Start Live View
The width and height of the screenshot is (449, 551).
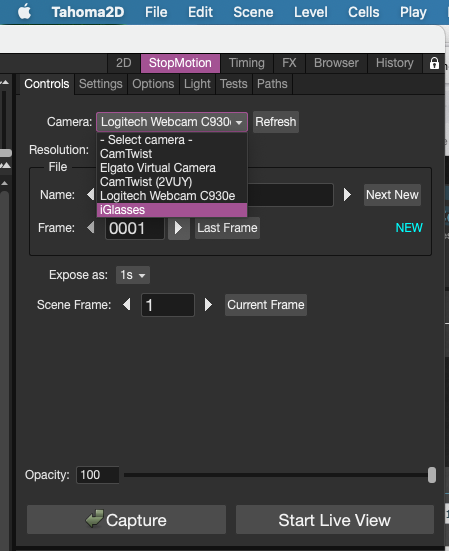click(335, 520)
